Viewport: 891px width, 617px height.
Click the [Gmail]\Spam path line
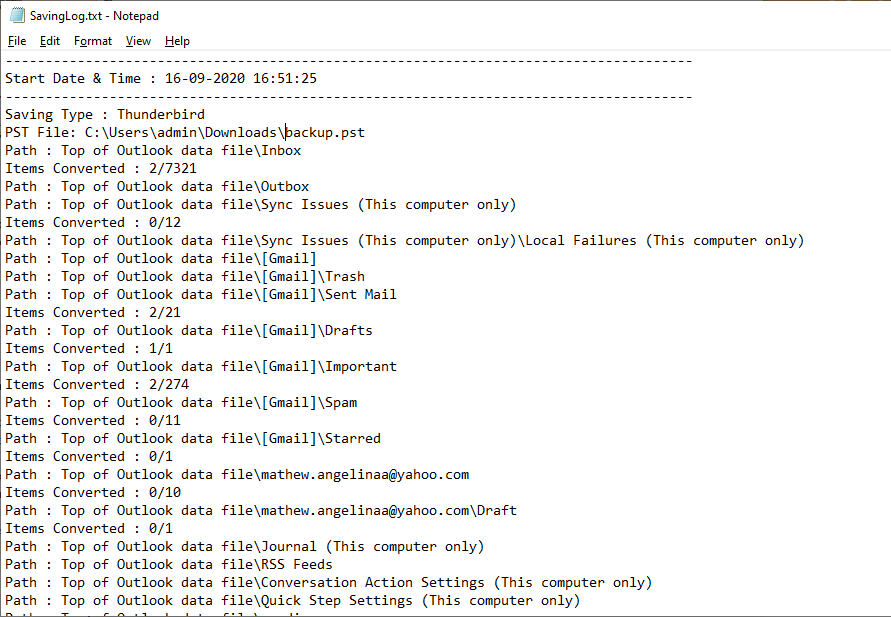point(181,402)
